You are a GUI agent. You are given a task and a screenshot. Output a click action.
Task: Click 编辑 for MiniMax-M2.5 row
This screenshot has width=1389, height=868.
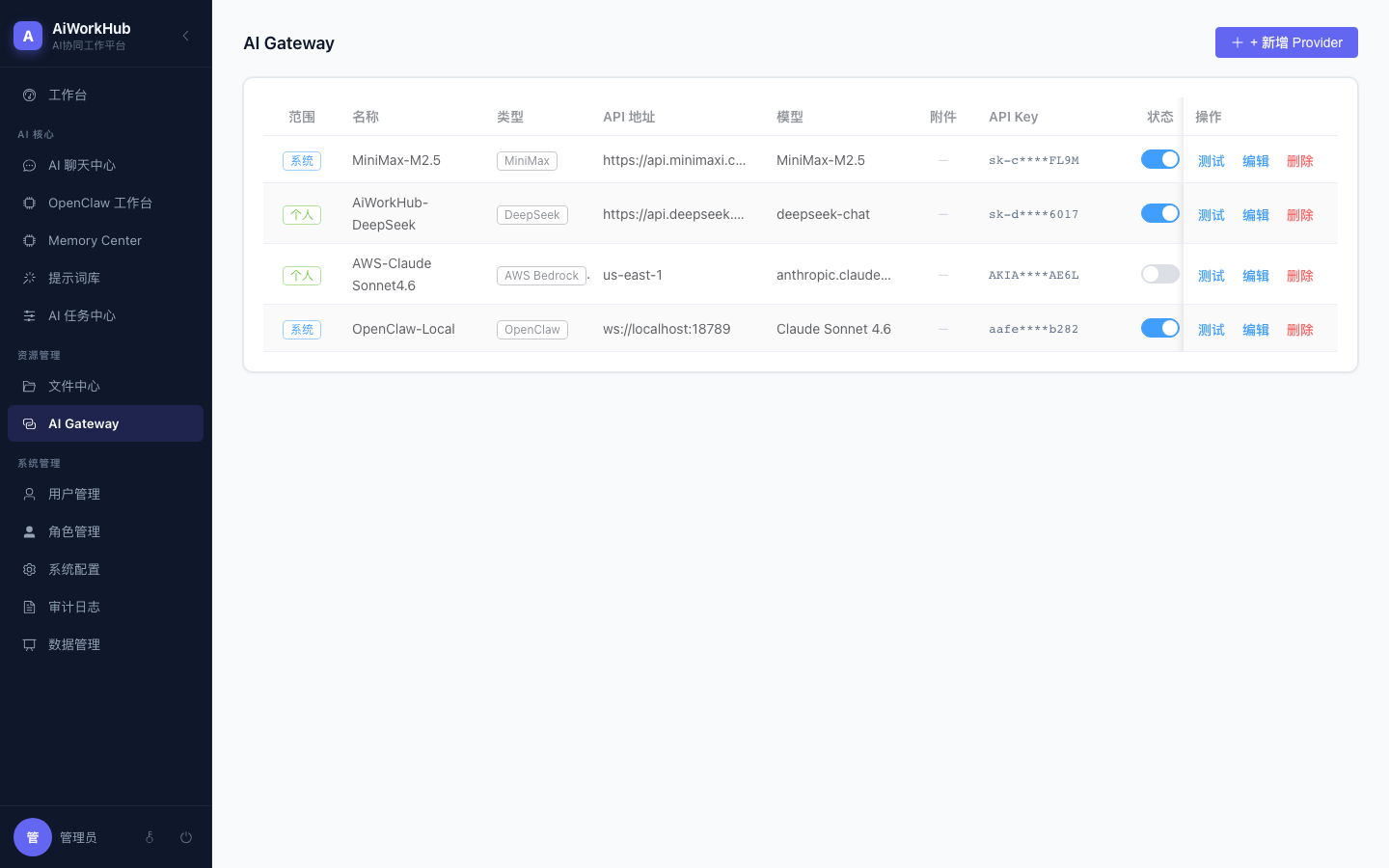click(1256, 161)
